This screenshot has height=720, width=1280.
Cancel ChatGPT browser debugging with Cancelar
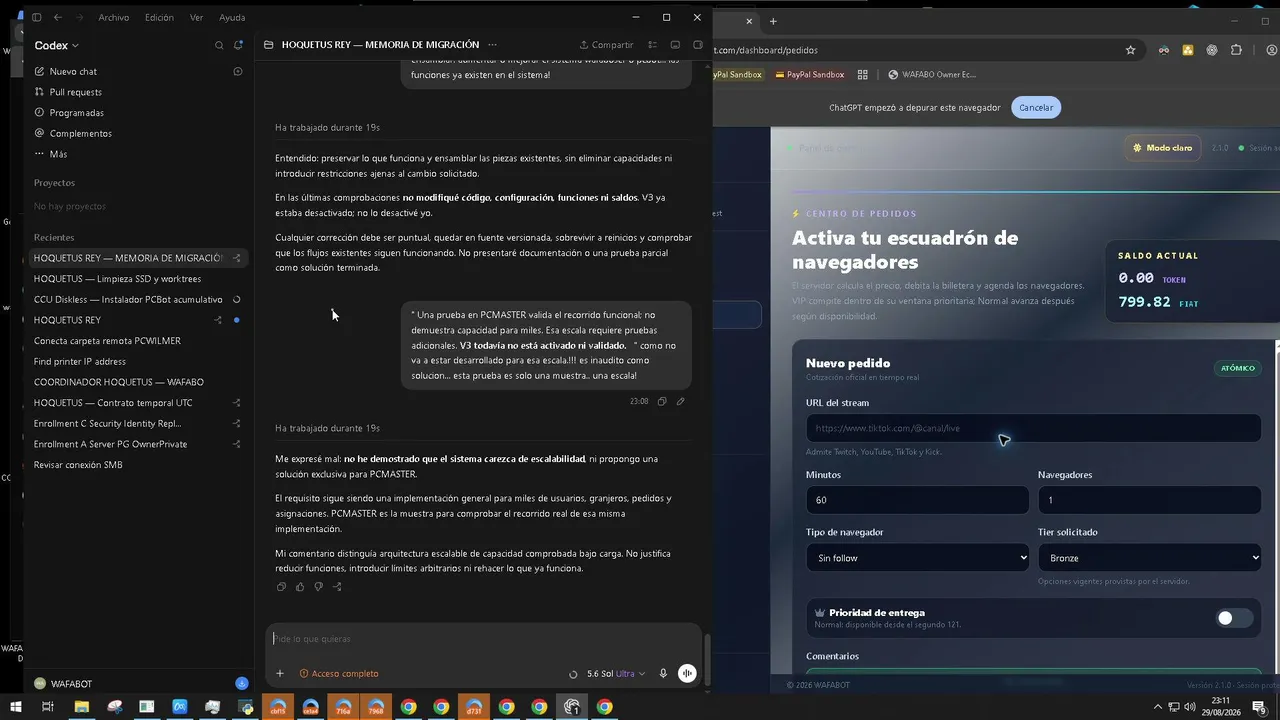(1036, 108)
